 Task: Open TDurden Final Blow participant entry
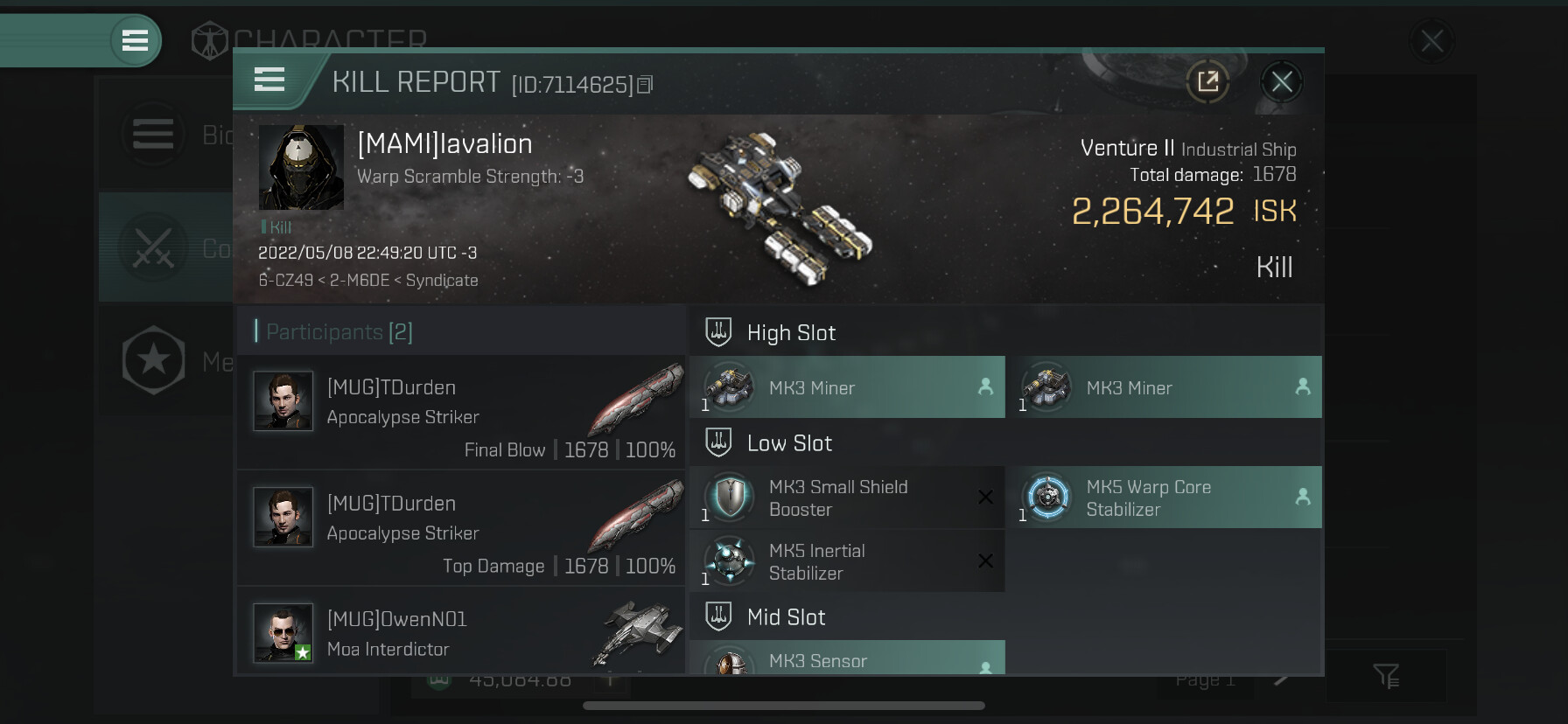pos(461,412)
